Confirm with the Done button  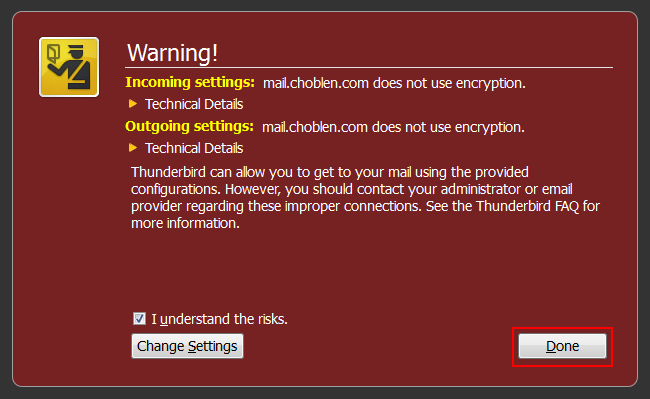click(x=563, y=346)
